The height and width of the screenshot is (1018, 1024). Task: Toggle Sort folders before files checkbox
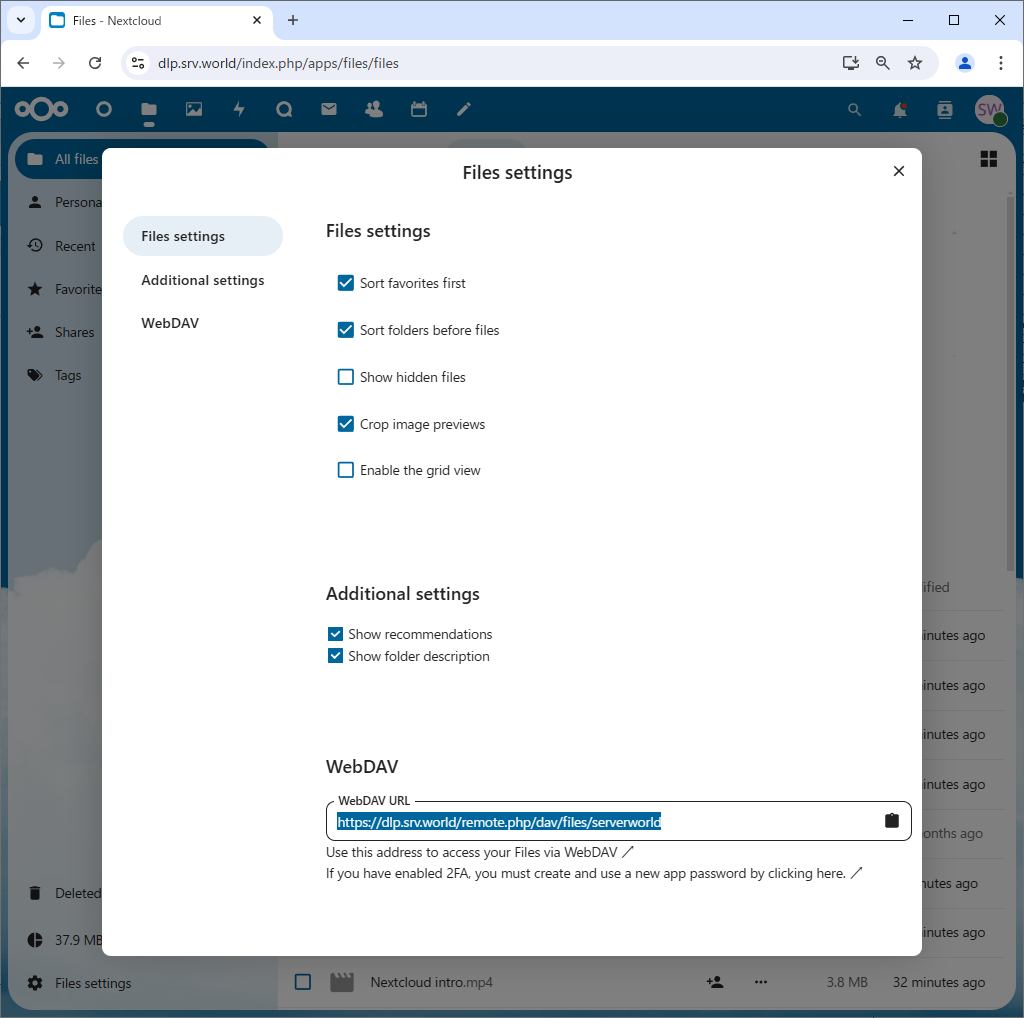coord(345,330)
